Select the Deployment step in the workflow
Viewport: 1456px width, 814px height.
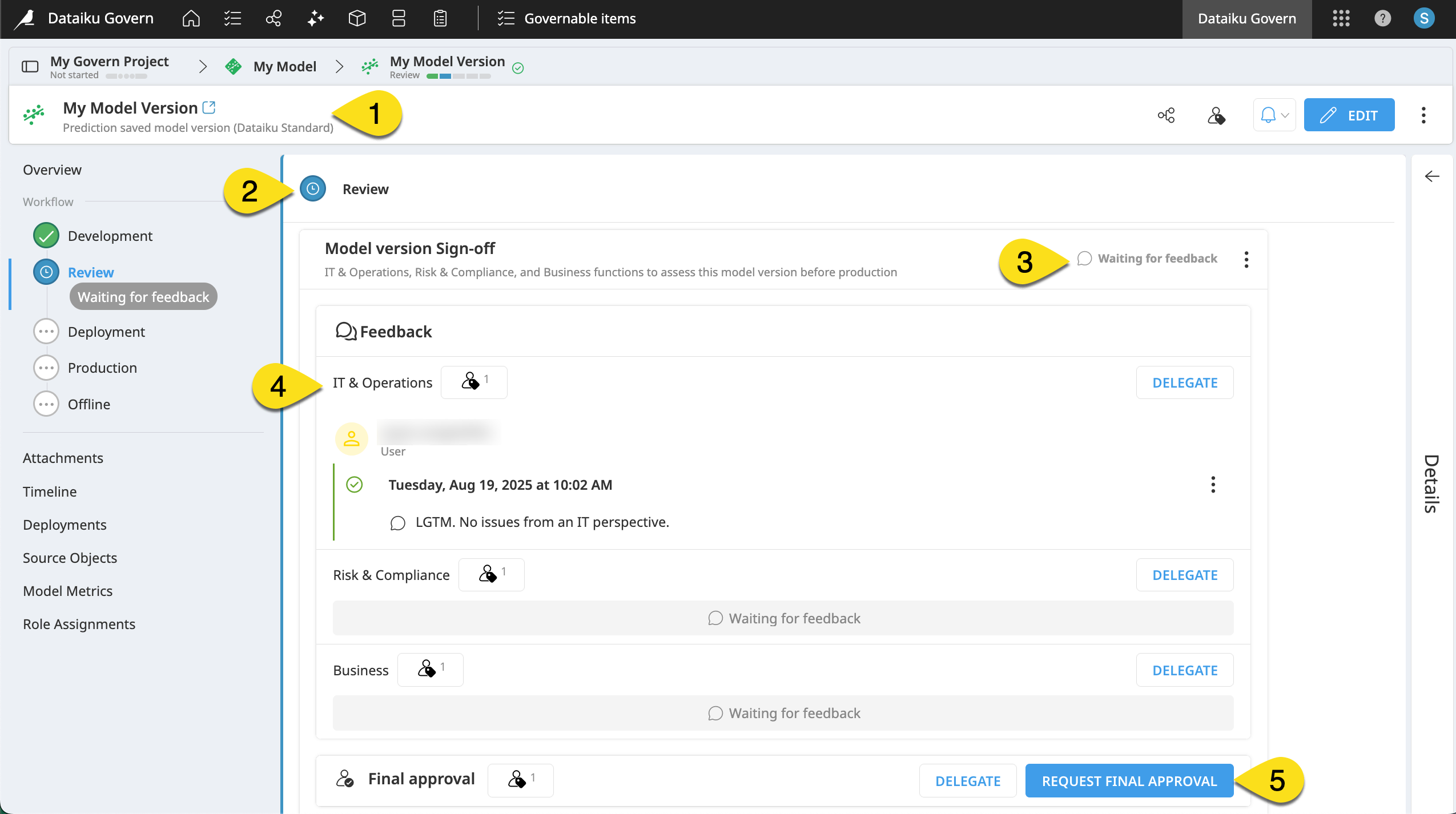106,332
